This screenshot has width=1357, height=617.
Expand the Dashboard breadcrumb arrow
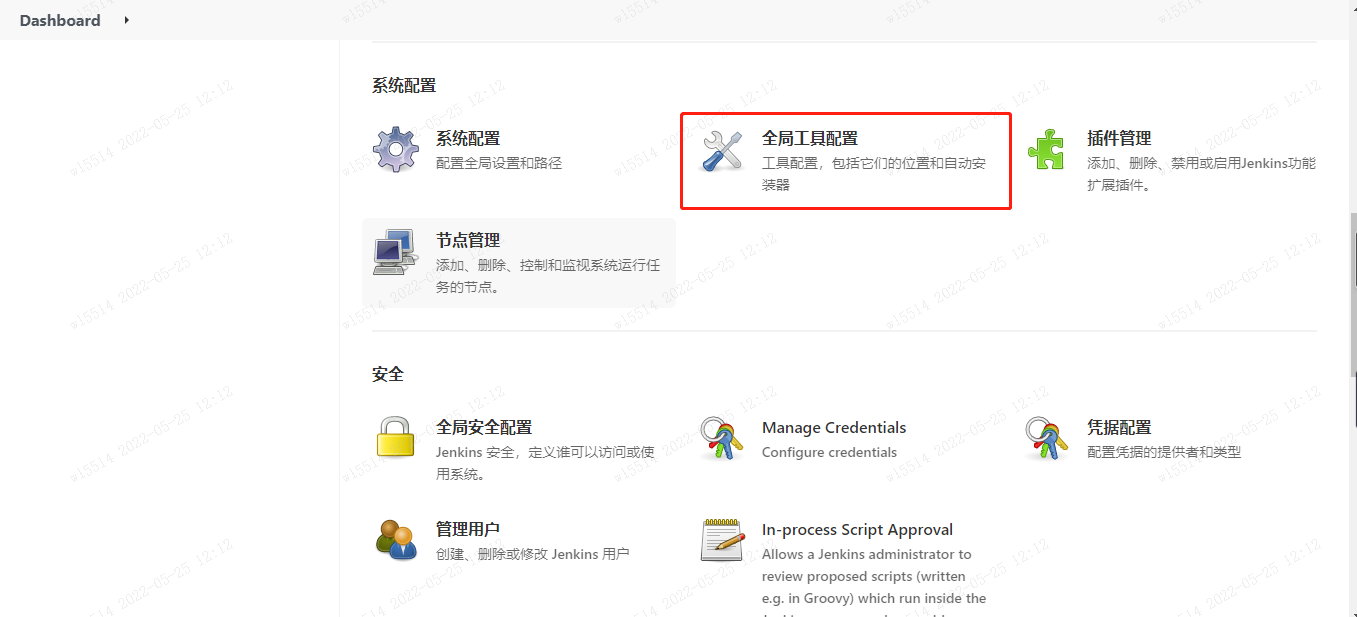pyautogui.click(x=127, y=20)
